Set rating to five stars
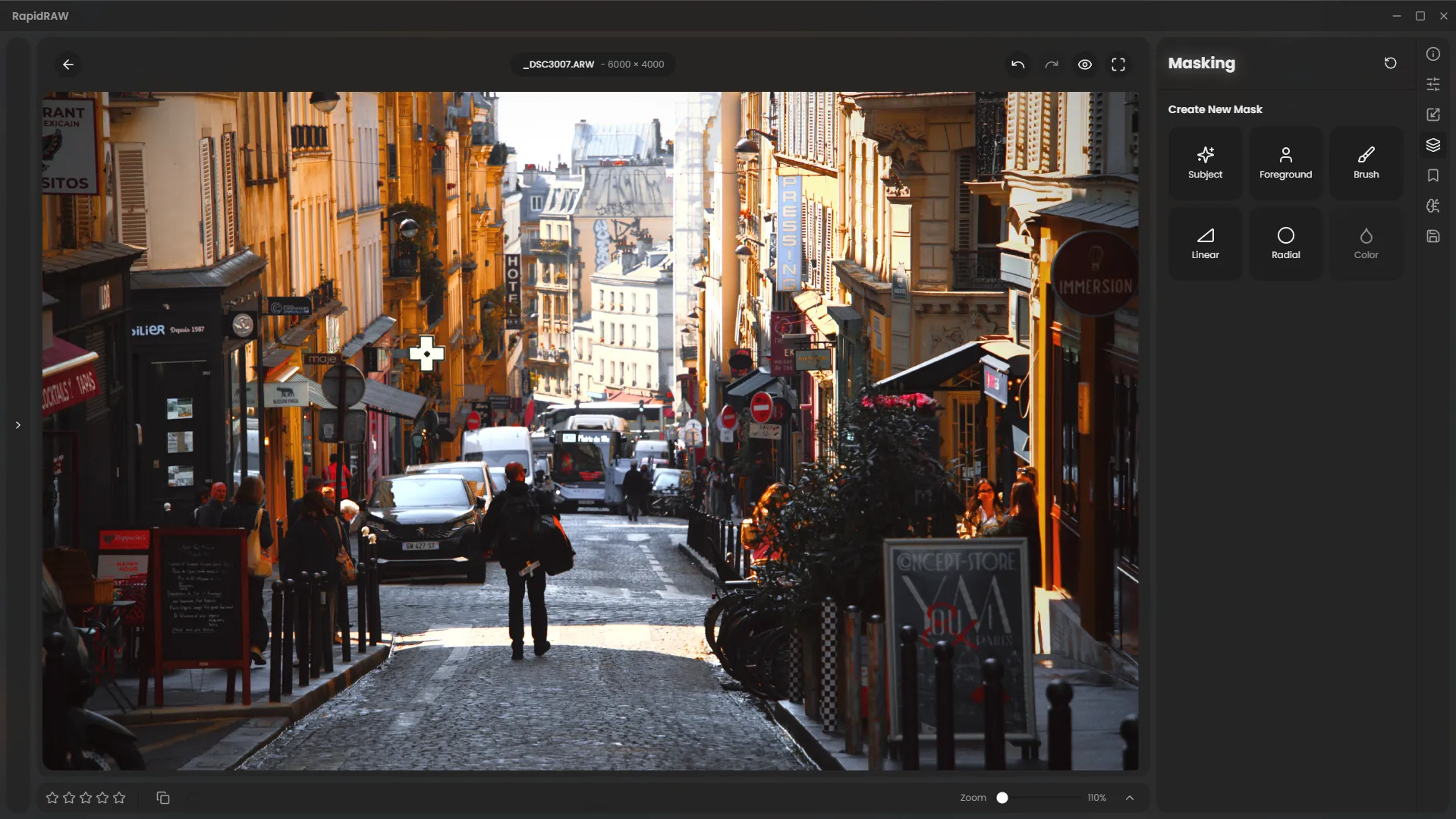This screenshot has width=1456, height=819. tap(119, 798)
